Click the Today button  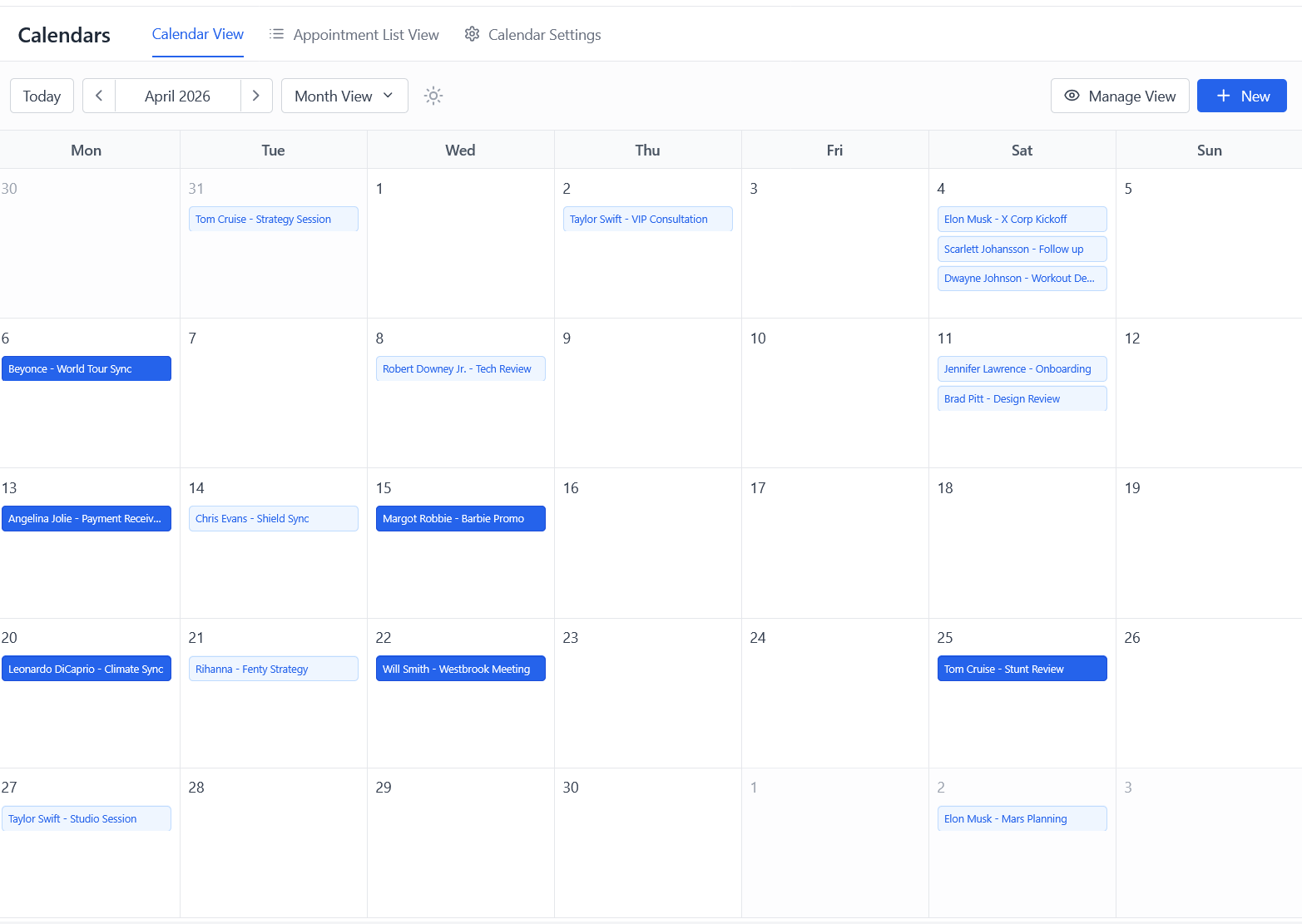coord(42,96)
